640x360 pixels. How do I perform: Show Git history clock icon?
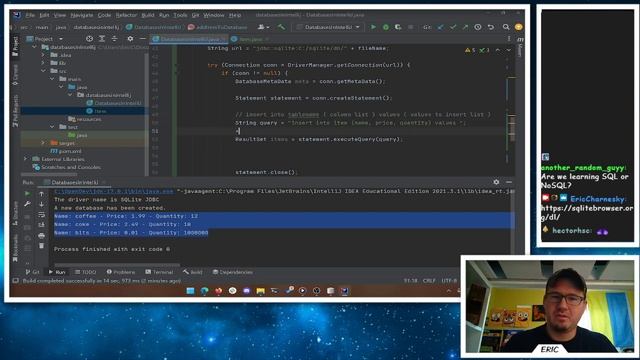(478, 27)
